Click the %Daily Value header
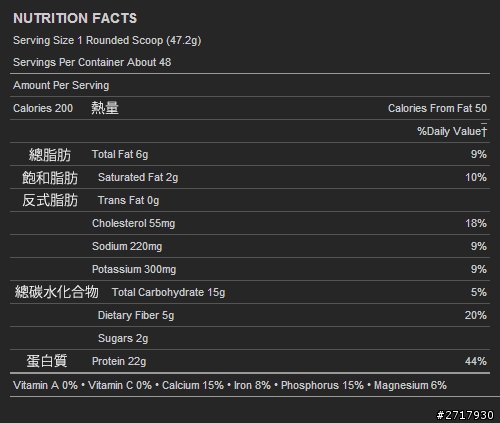 point(452,131)
